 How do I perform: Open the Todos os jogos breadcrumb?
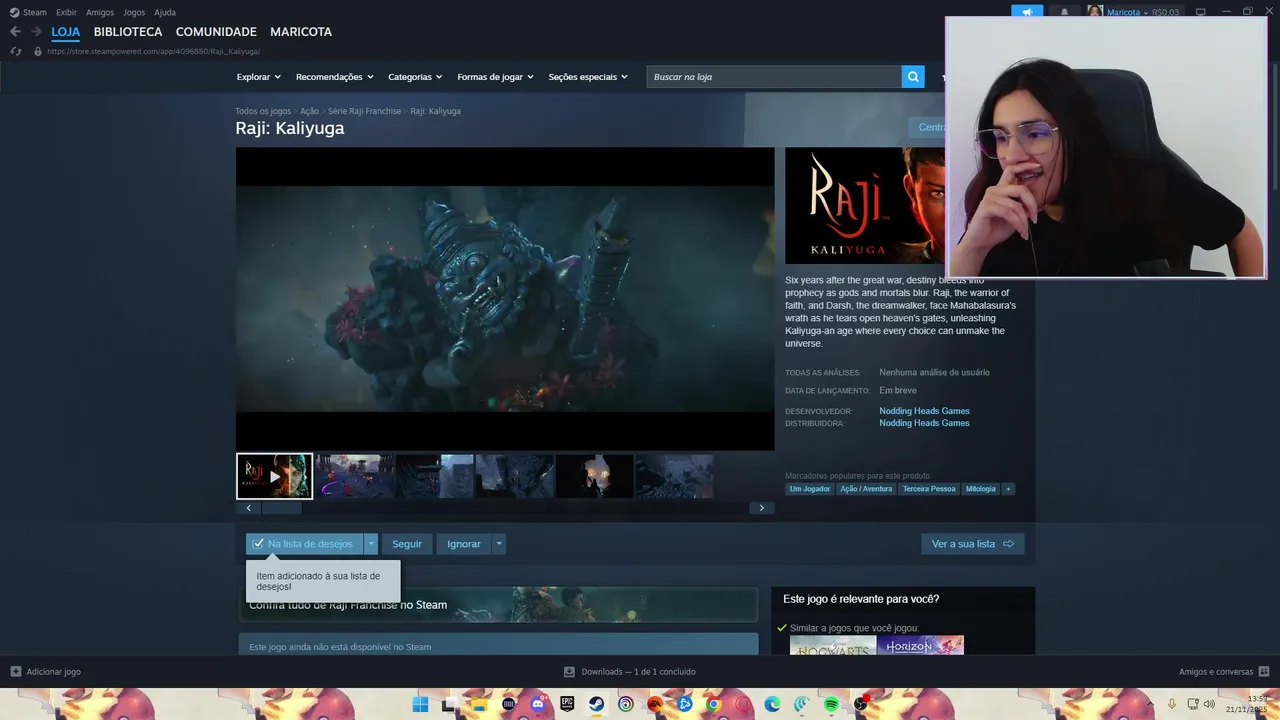[263, 111]
